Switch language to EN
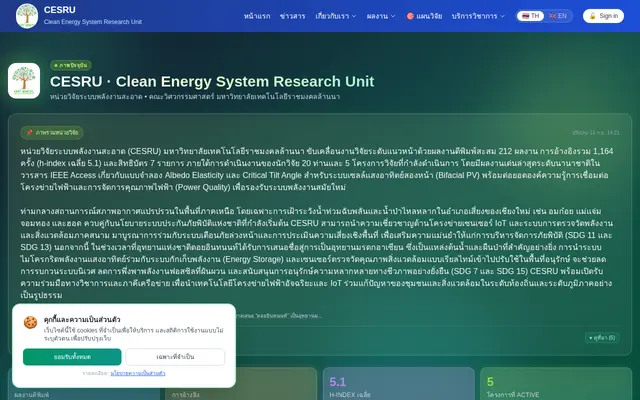This screenshot has height=400, width=640. (558, 16)
